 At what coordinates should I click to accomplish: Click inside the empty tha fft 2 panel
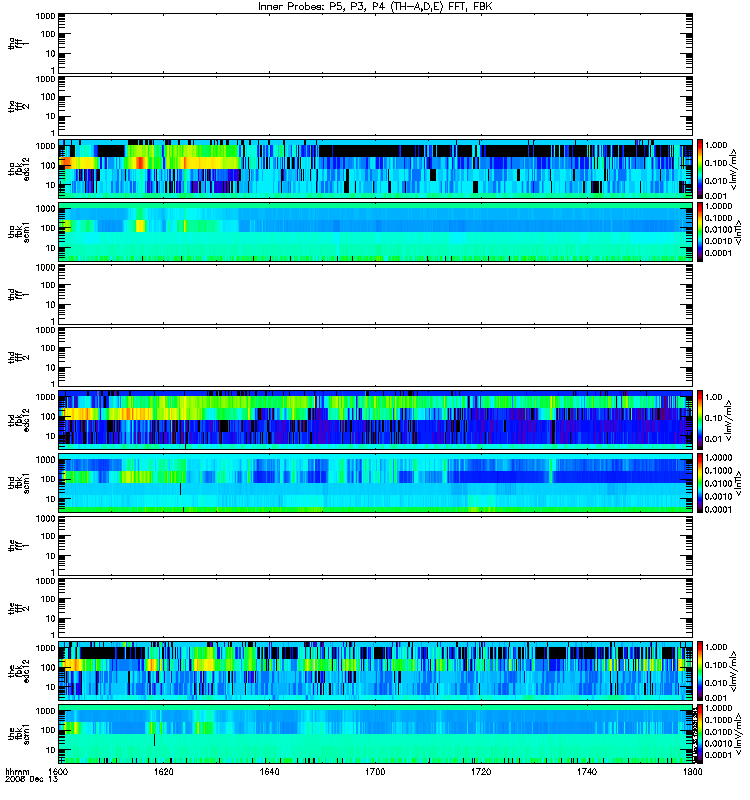click(375, 106)
